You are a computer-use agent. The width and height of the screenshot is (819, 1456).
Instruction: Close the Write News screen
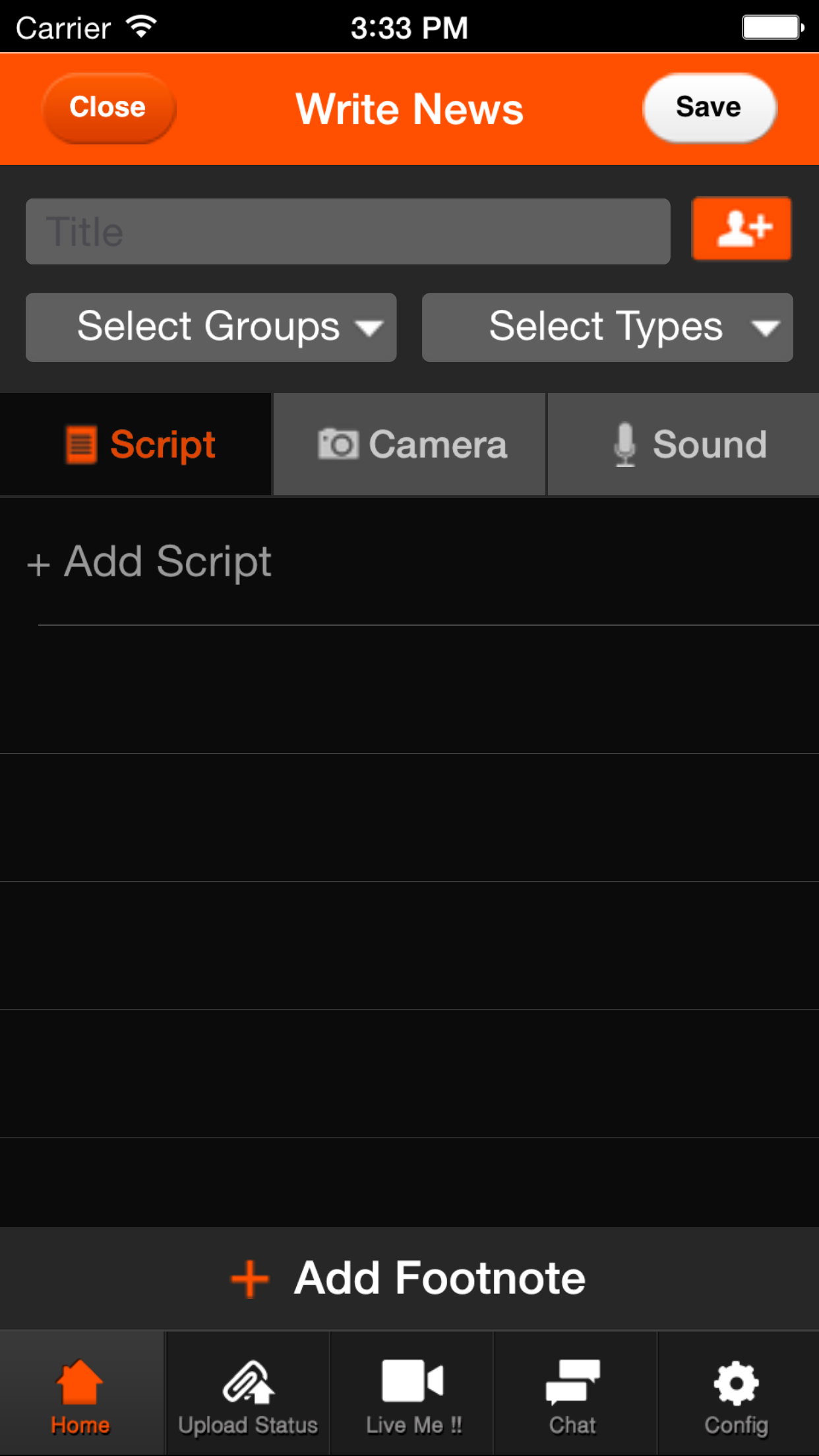(x=109, y=107)
